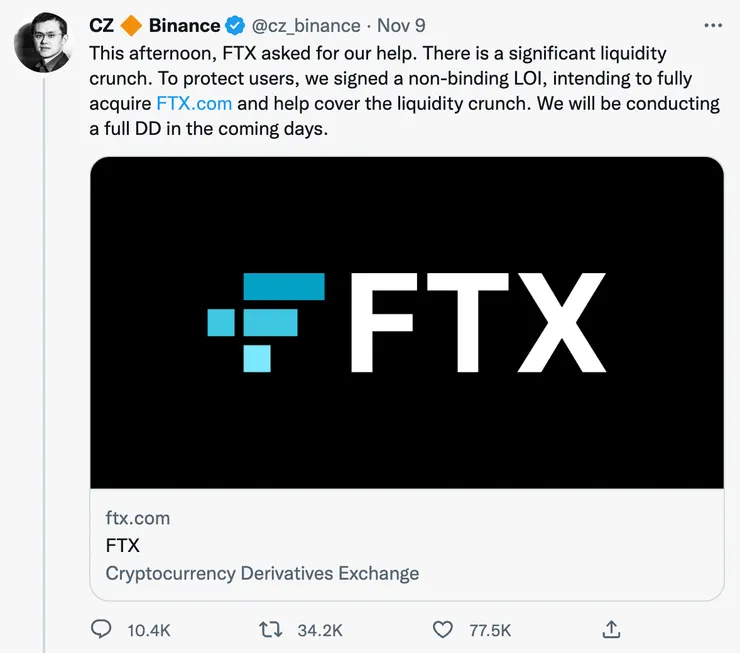Click the 34.2K retweet count
This screenshot has height=653, width=740.
point(320,630)
